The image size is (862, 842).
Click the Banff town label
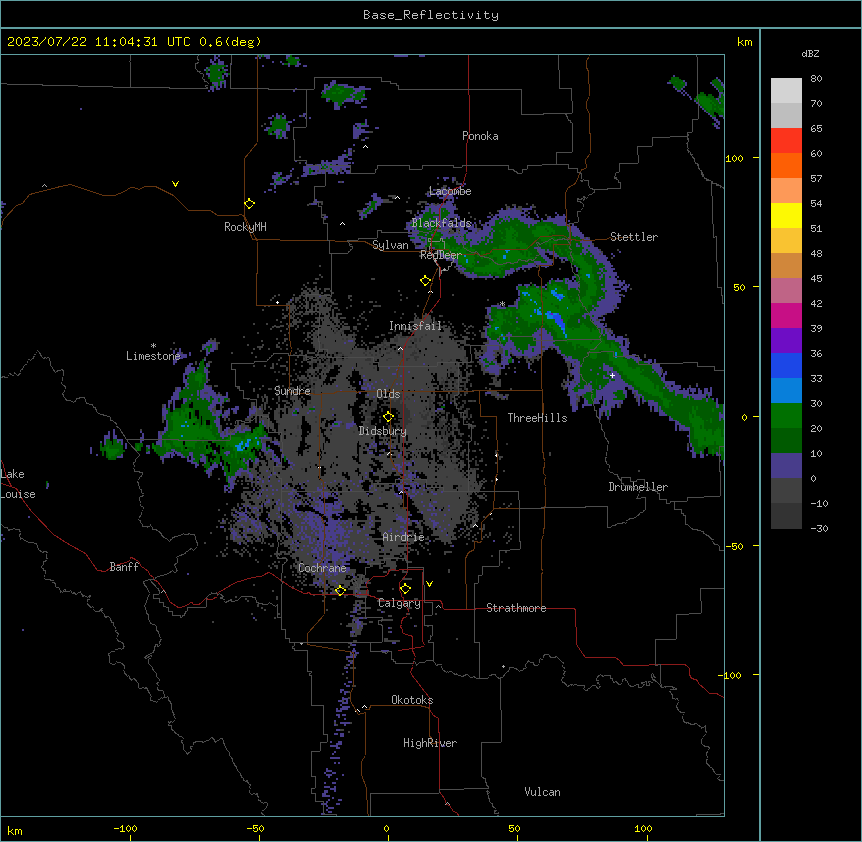pos(124,567)
